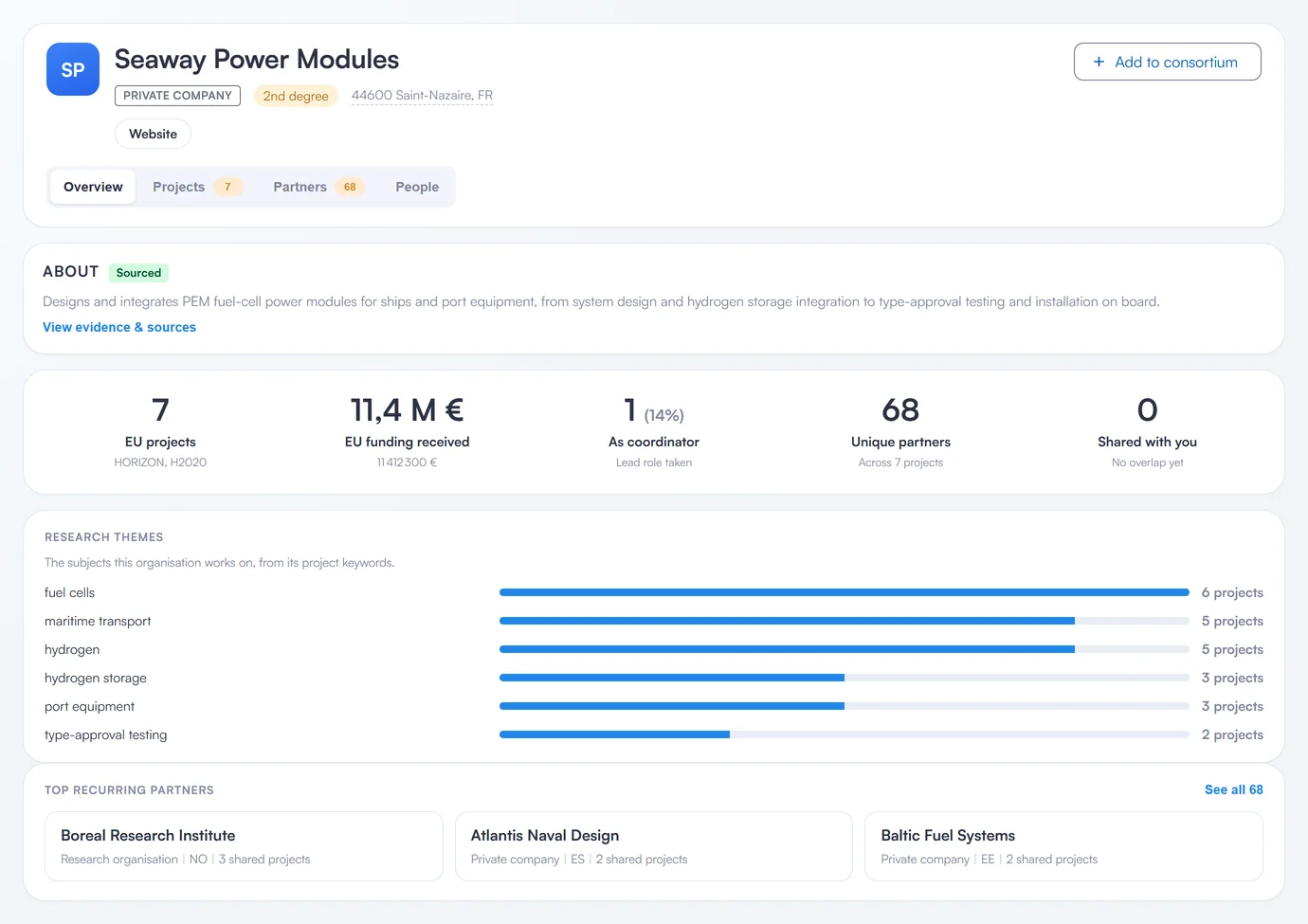Click the plus icon in Add to consortium
Screen dimensions: 1308x924
(x=1099, y=62)
